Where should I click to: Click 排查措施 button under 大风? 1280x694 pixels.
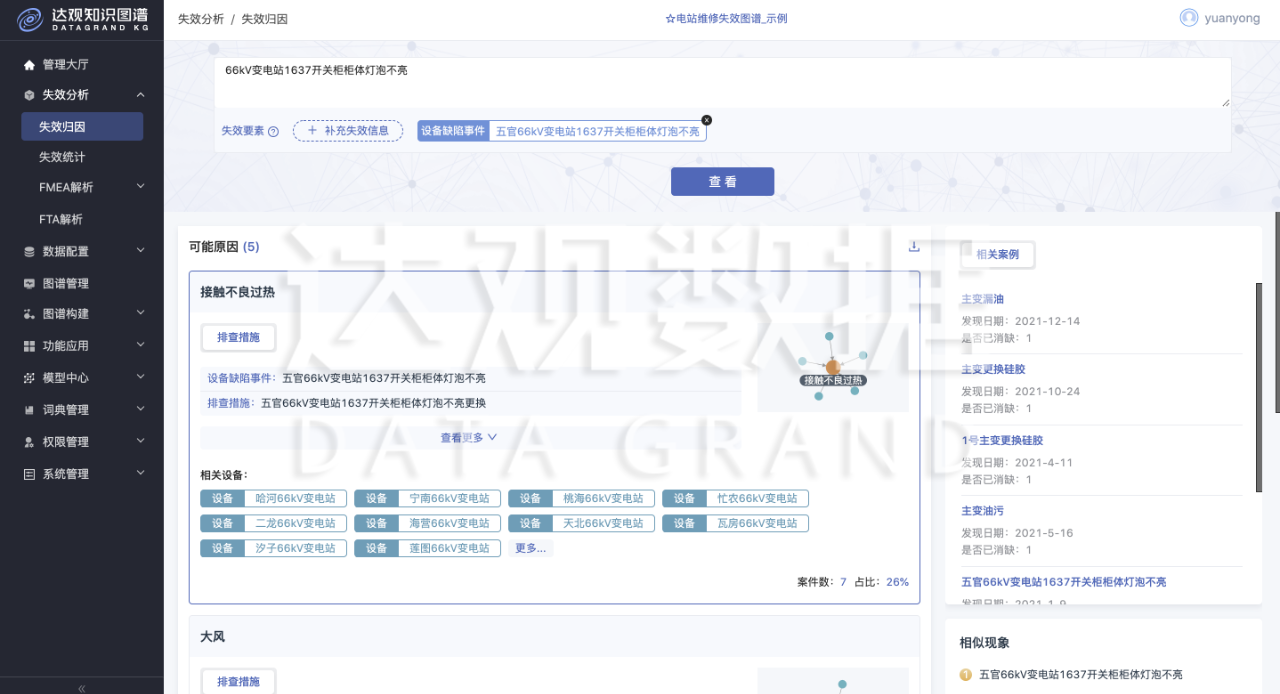(238, 681)
